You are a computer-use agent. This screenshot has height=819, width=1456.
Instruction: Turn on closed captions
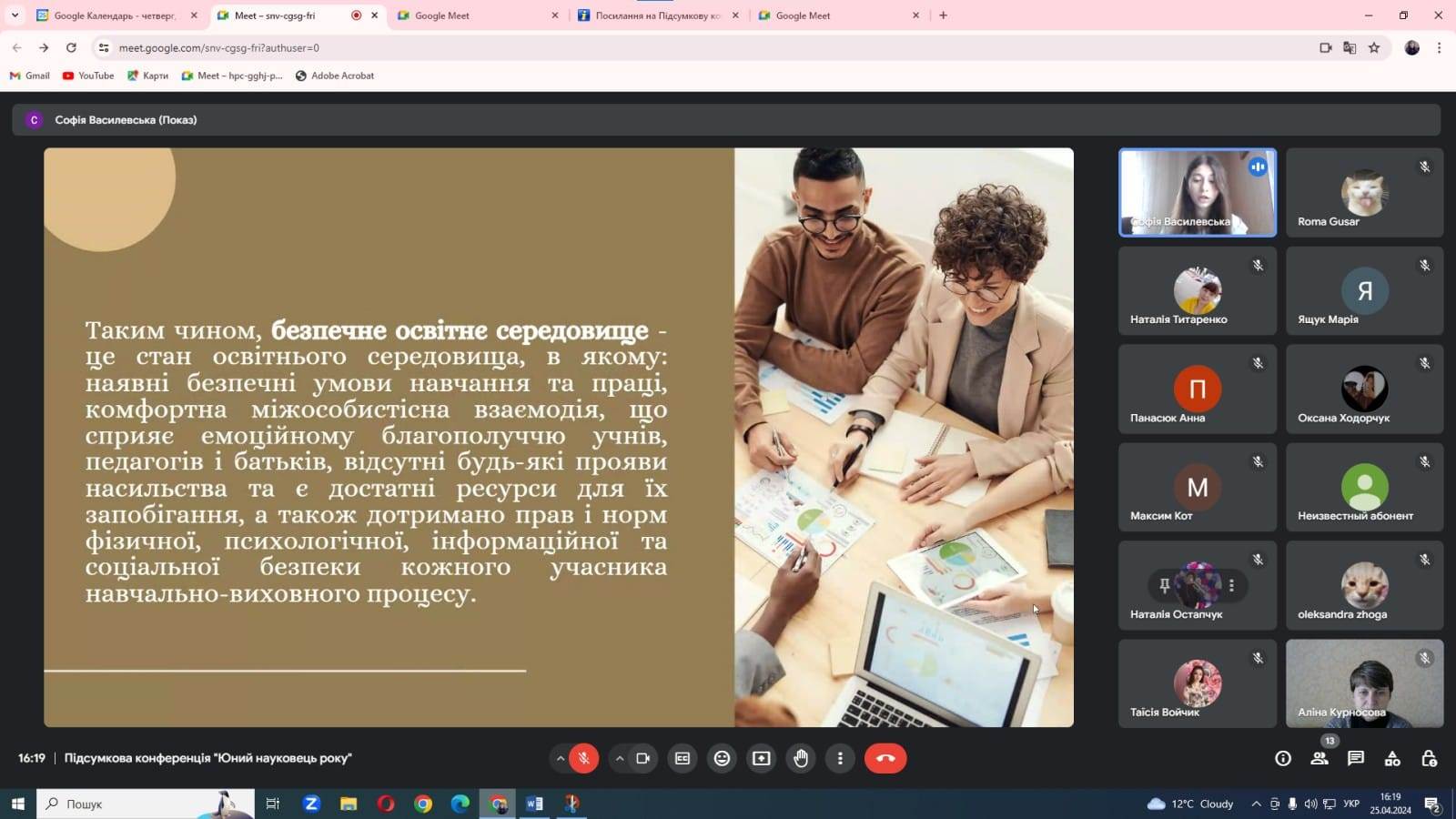(x=682, y=758)
